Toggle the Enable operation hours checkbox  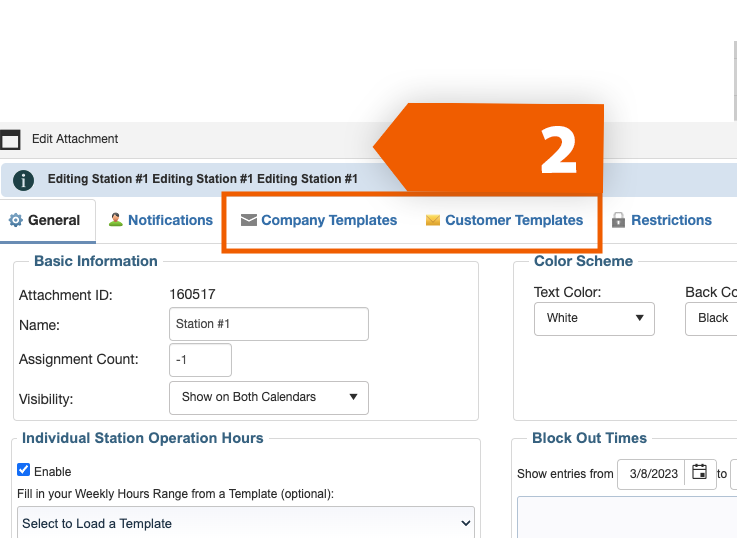24,470
